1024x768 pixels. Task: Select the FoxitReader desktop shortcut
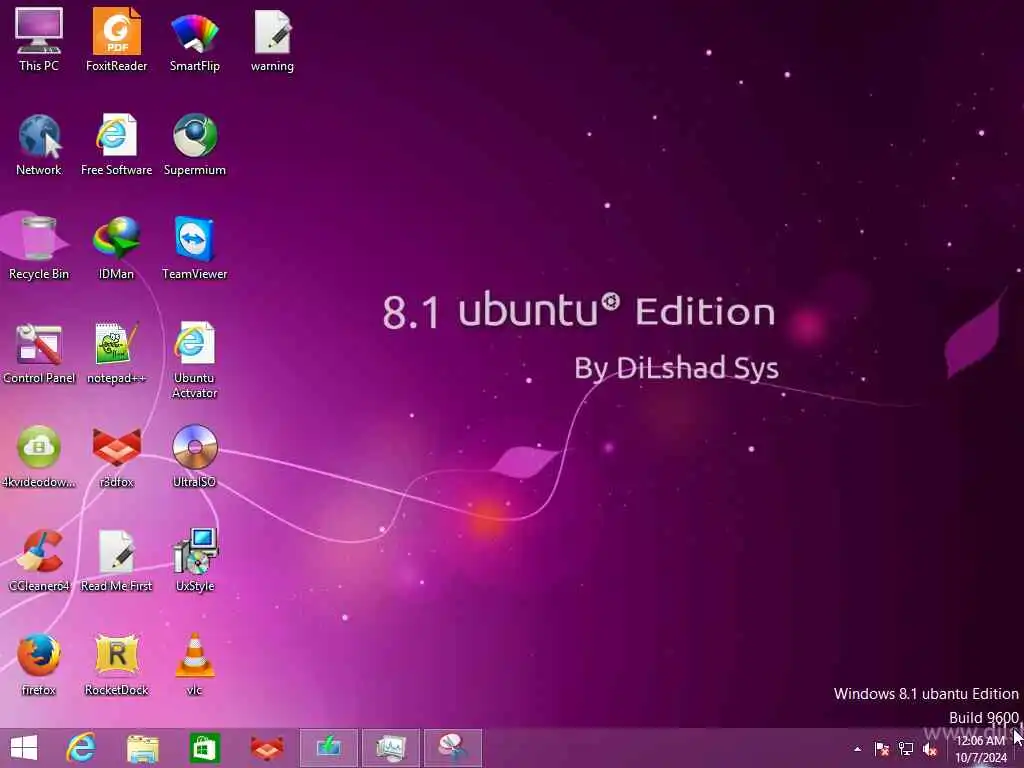116,39
